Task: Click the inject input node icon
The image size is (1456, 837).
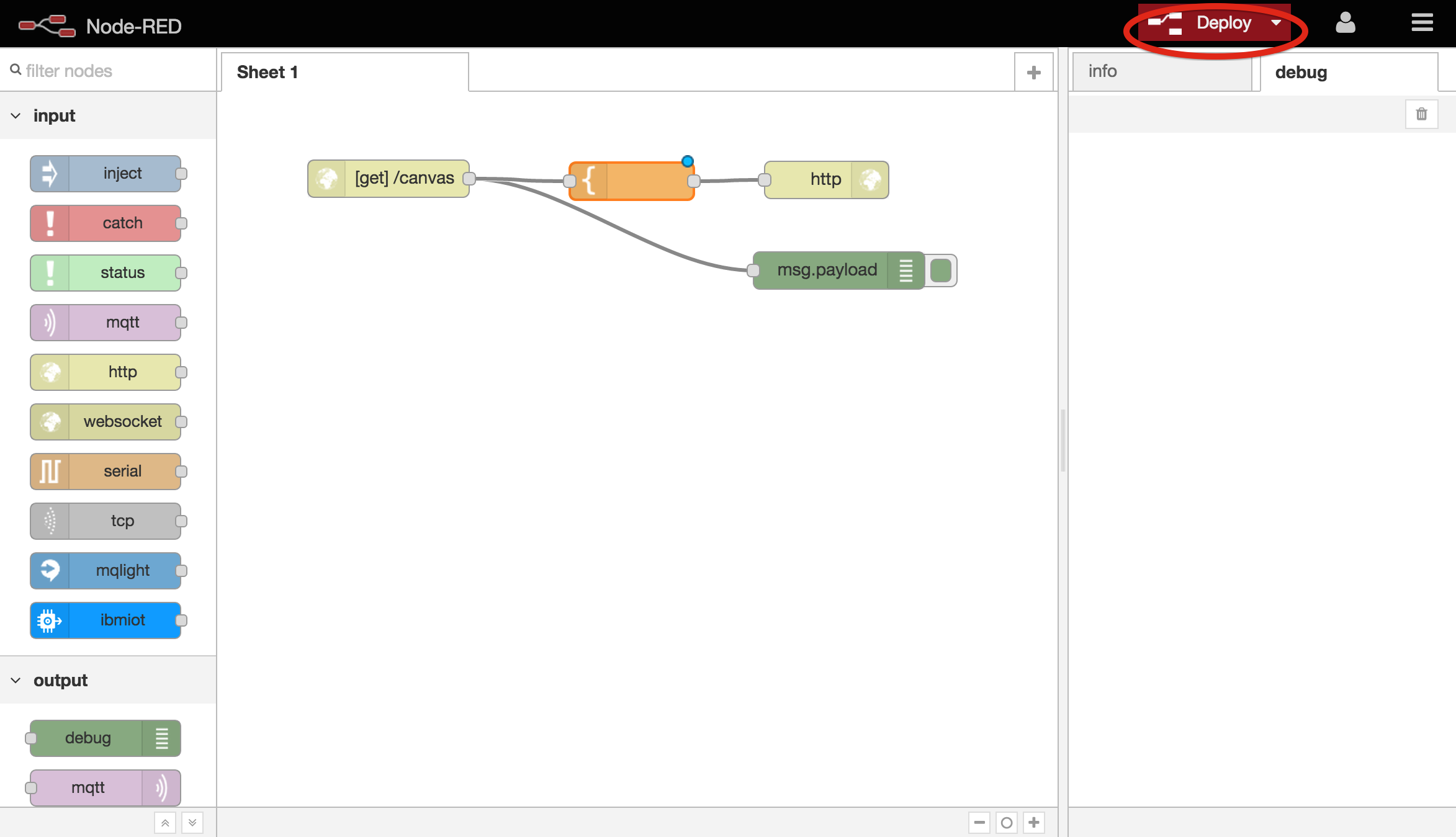Action: click(x=50, y=173)
